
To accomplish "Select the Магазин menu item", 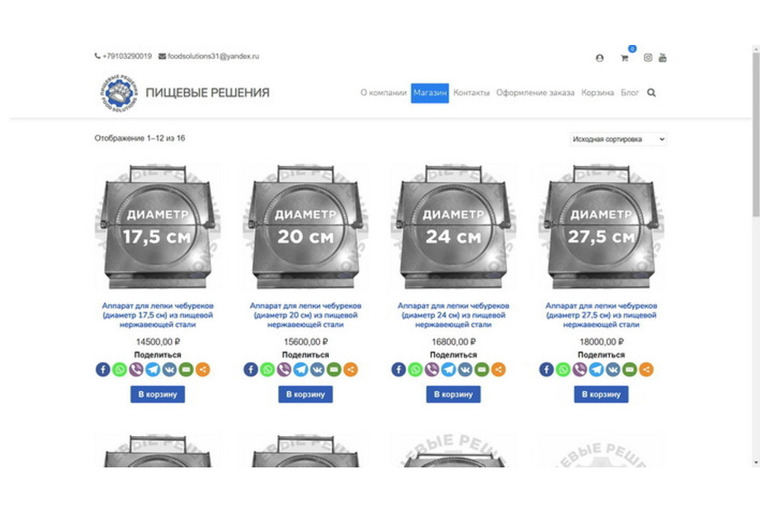I will coord(430,93).
